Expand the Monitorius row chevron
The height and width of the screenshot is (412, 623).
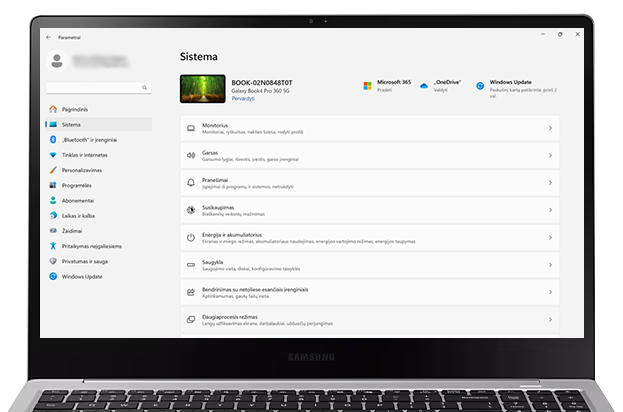(x=550, y=128)
